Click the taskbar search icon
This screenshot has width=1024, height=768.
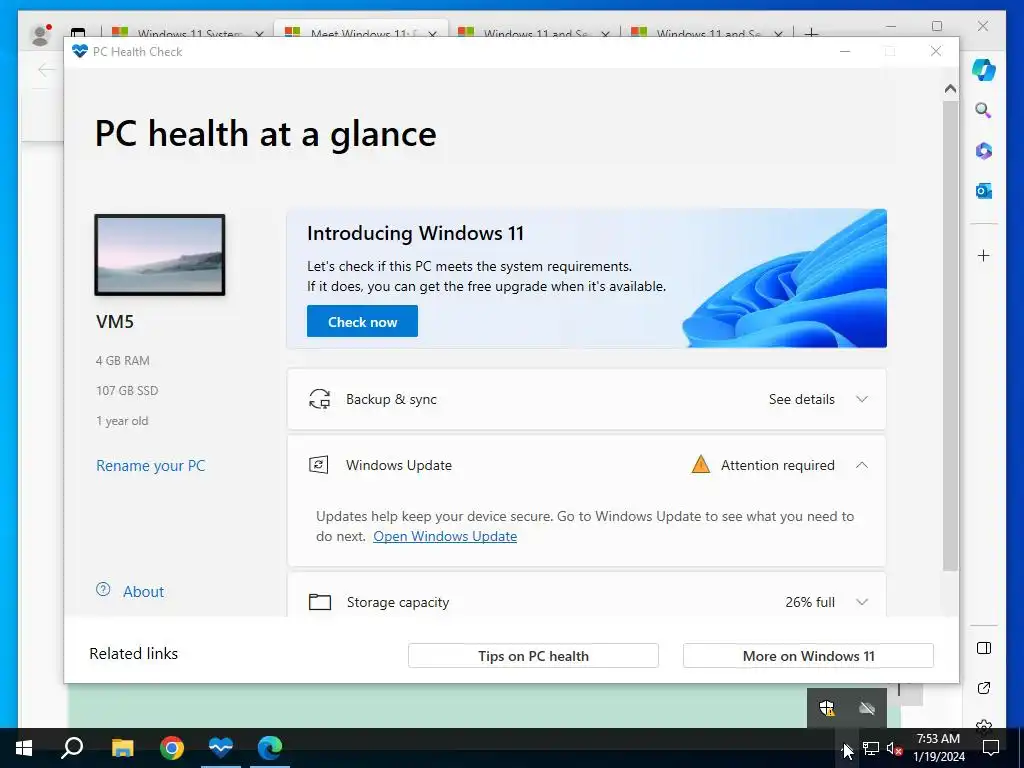click(x=72, y=748)
